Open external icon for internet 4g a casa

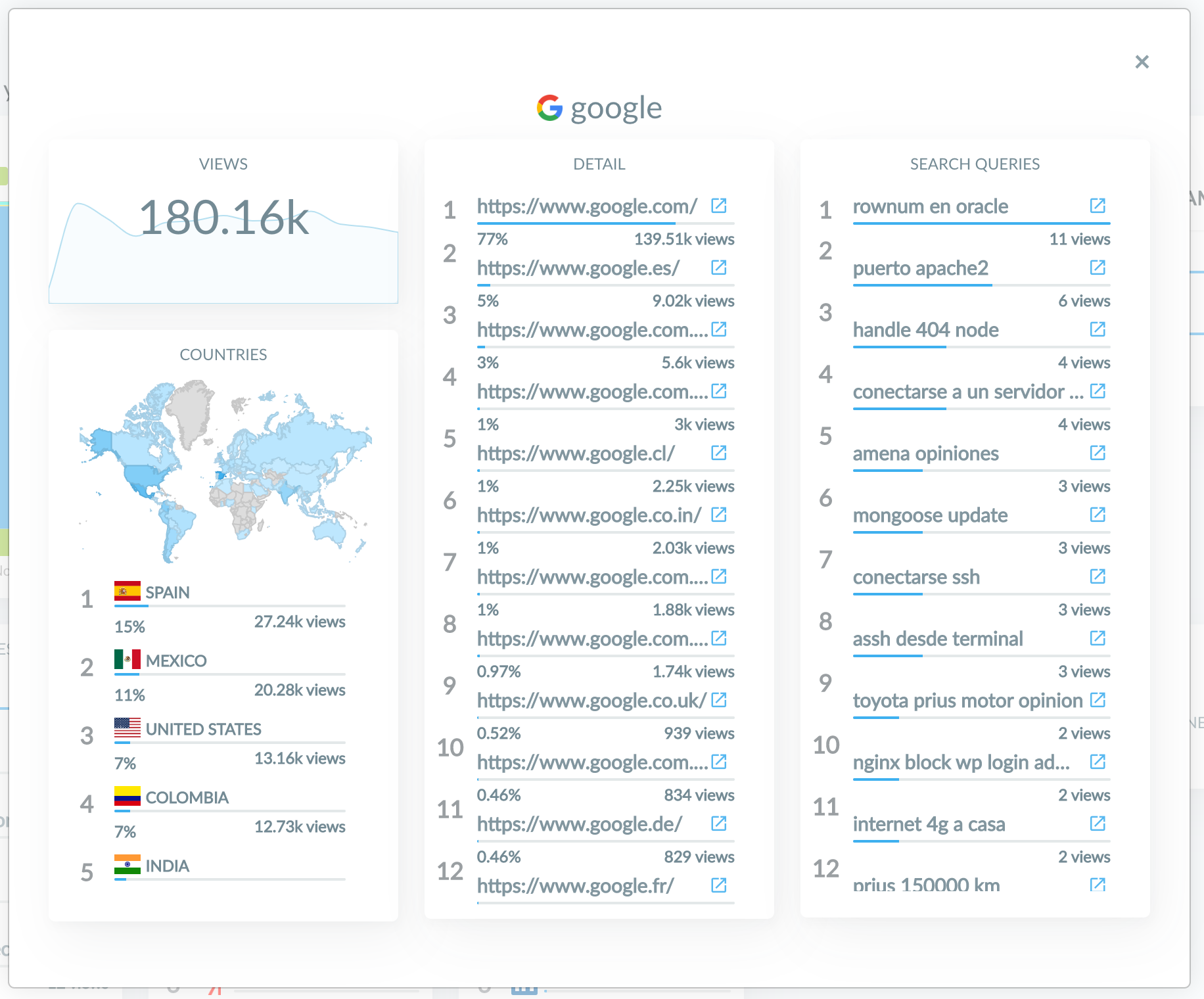1098,824
